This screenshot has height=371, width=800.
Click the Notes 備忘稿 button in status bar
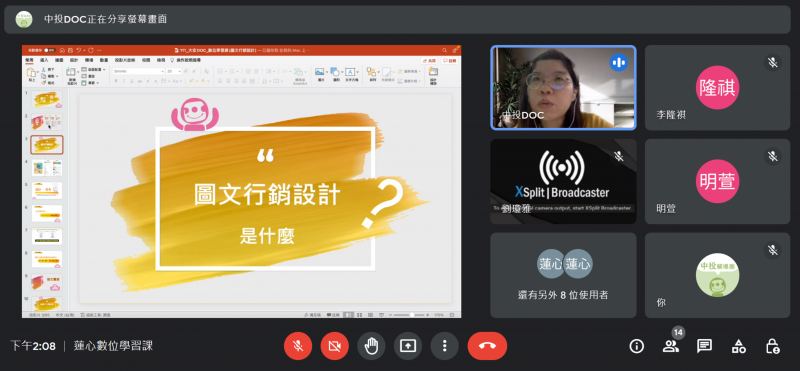(312, 315)
